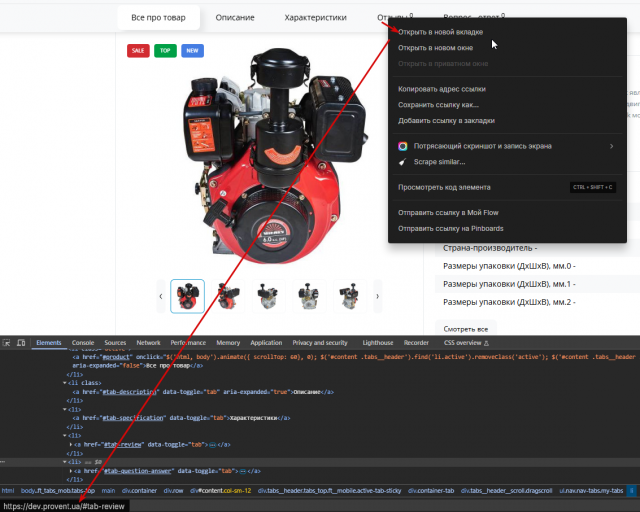
Task: Go to next thumbnail with right arrow
Action: tap(378, 296)
